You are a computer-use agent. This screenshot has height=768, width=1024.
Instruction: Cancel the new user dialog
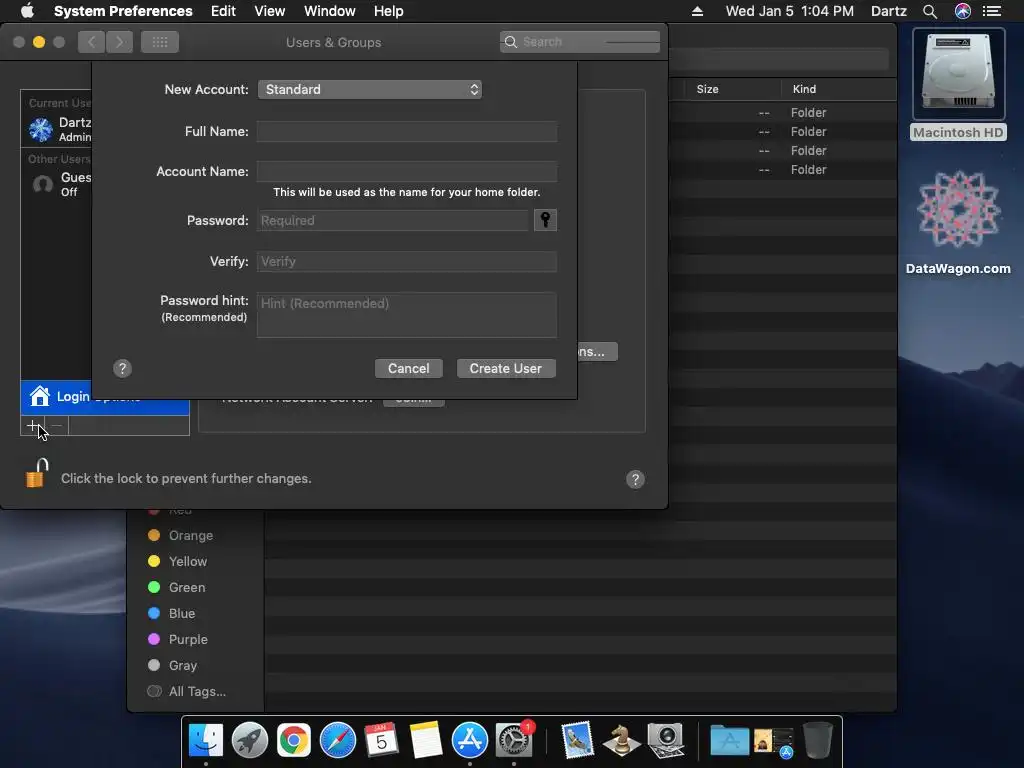coord(409,368)
